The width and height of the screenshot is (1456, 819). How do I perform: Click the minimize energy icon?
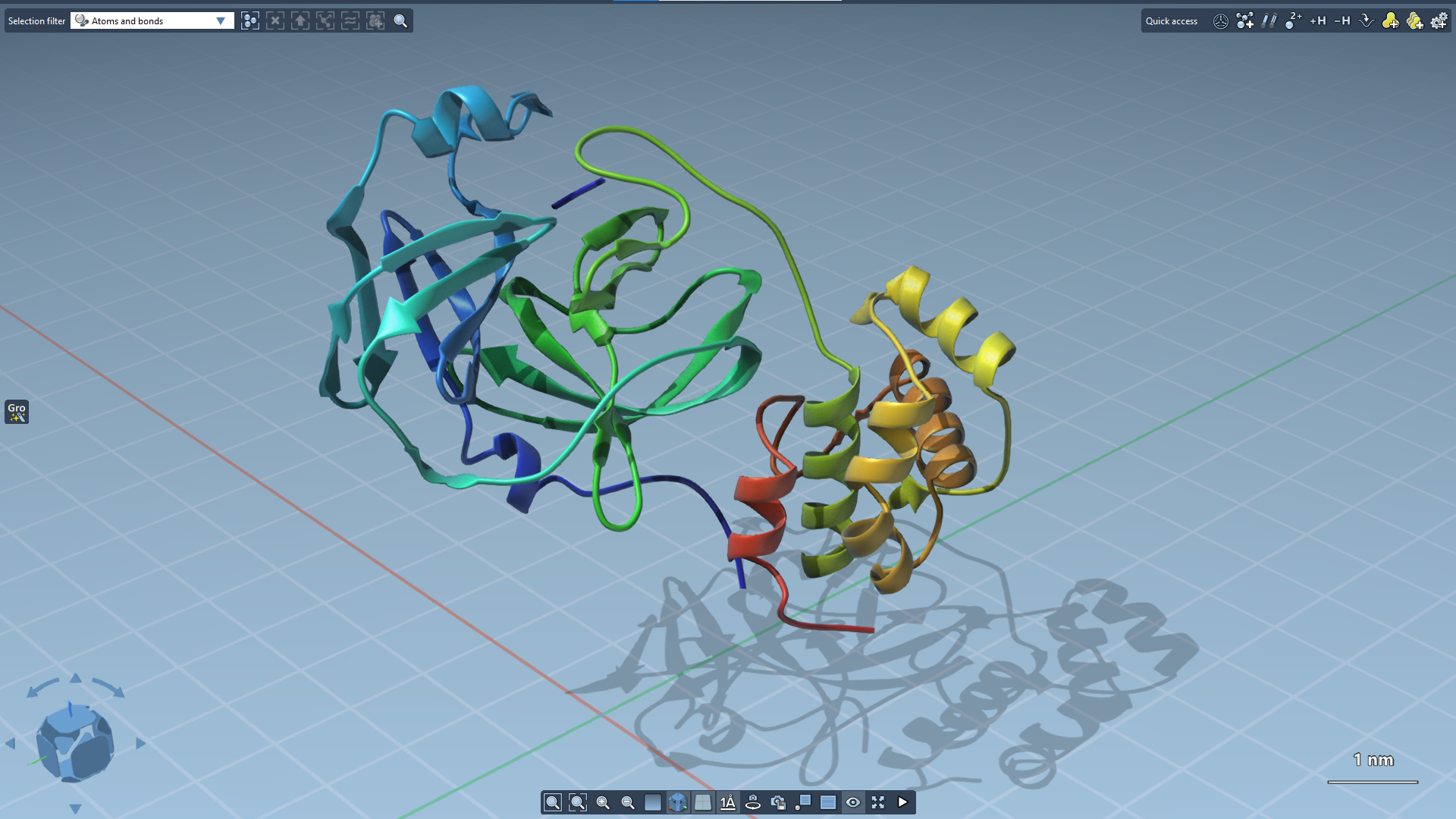pos(1367,20)
